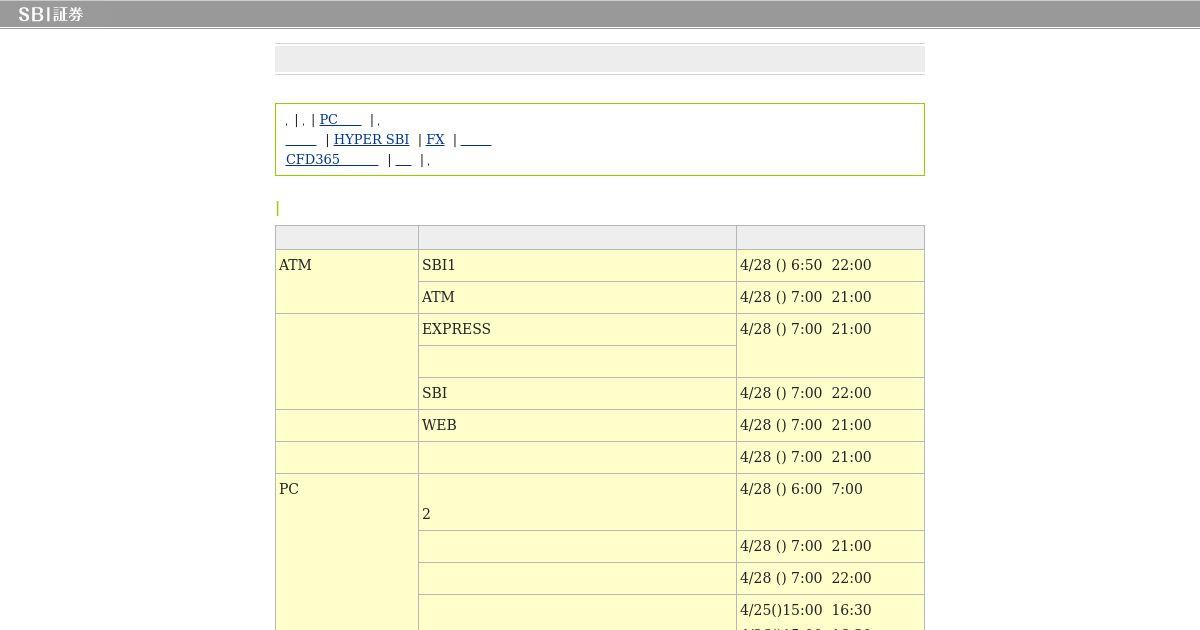This screenshot has width=1200, height=630.
Task: Select the time cell 4/28 () 6:00 7:00
Action: click(830, 502)
